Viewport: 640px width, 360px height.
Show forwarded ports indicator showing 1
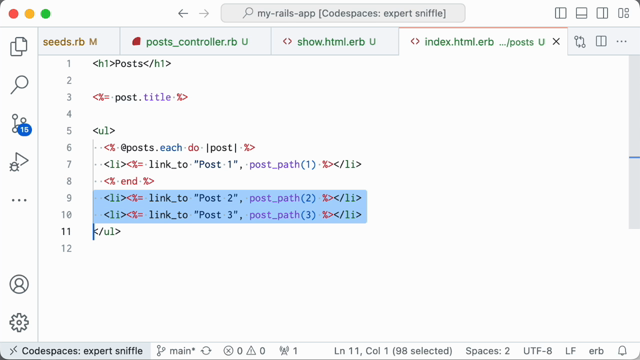point(289,351)
